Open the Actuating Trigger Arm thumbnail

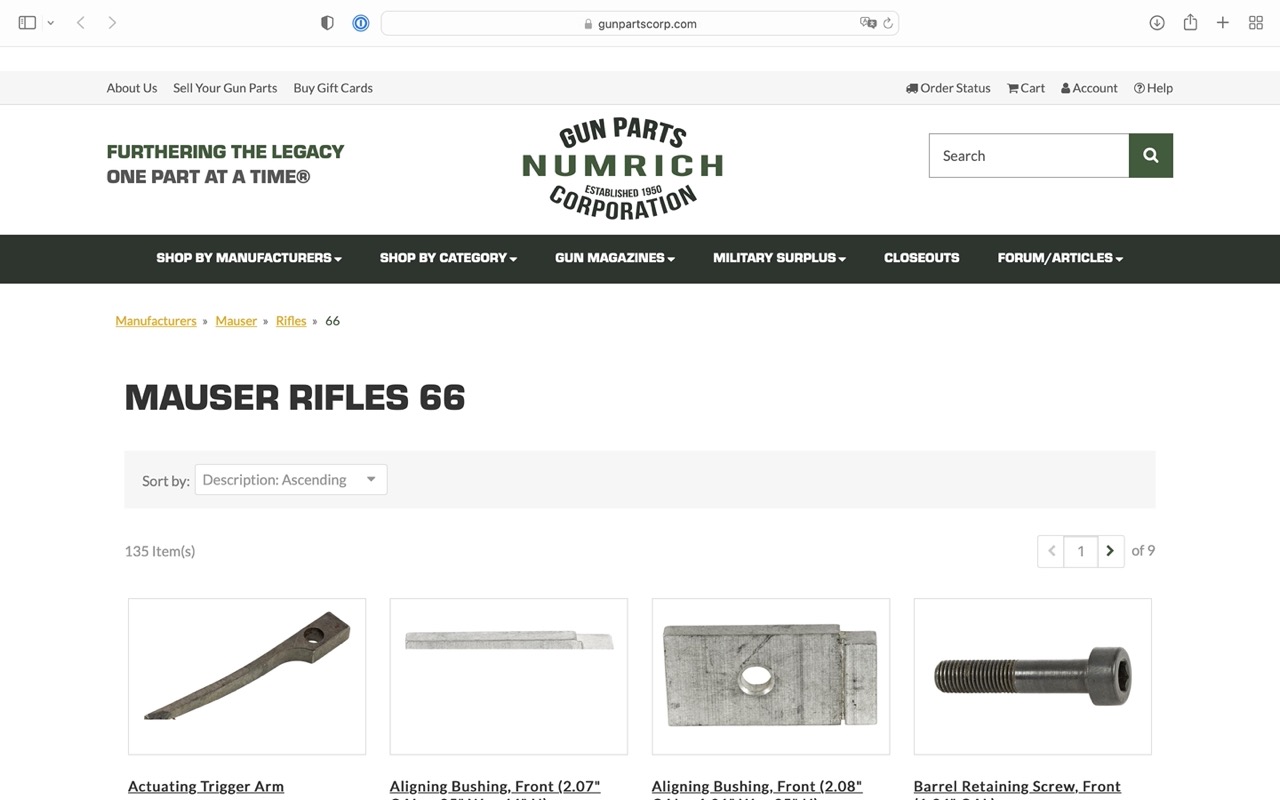[247, 676]
